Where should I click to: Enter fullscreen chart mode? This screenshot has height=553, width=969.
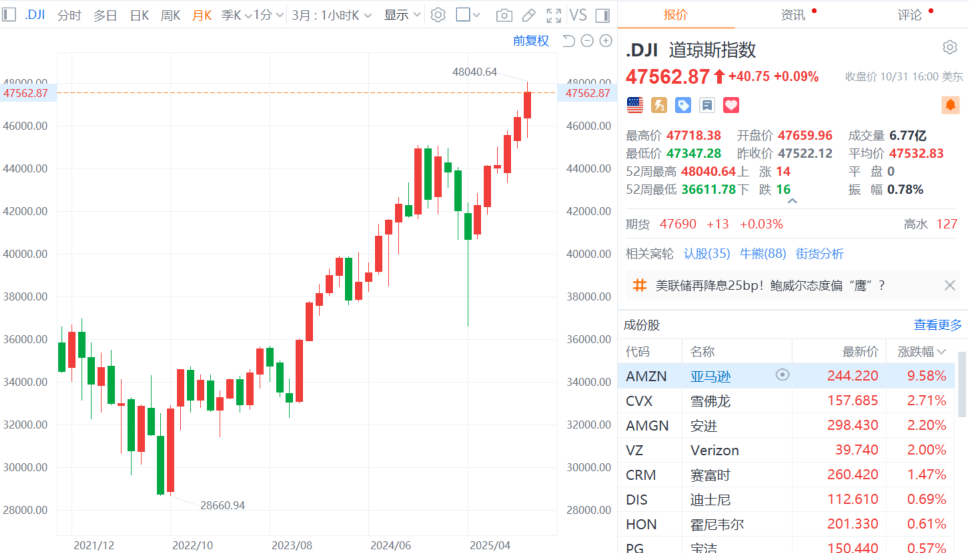pyautogui.click(x=554, y=15)
